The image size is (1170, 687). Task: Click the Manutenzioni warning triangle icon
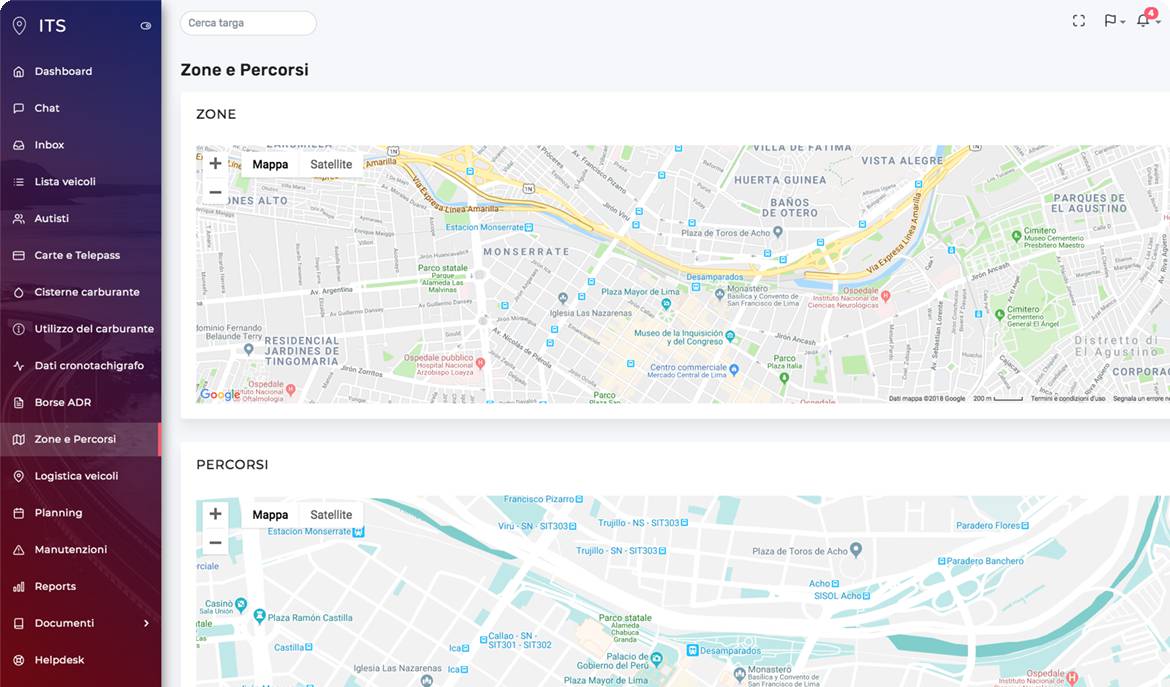19,550
